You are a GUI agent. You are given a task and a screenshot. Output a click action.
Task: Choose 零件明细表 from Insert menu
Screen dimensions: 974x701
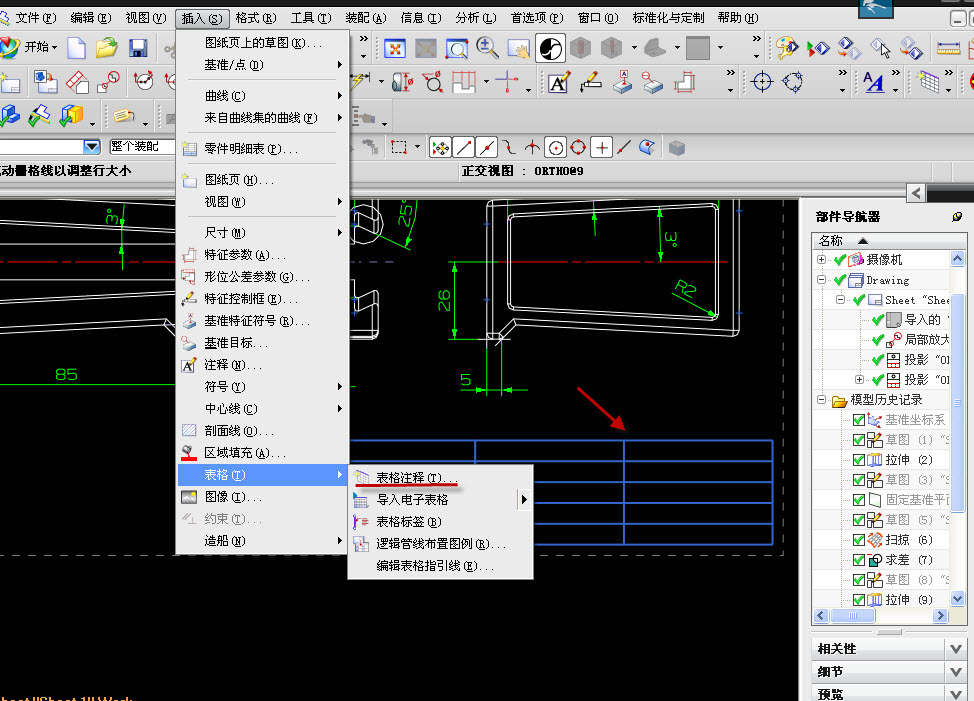coord(262,149)
